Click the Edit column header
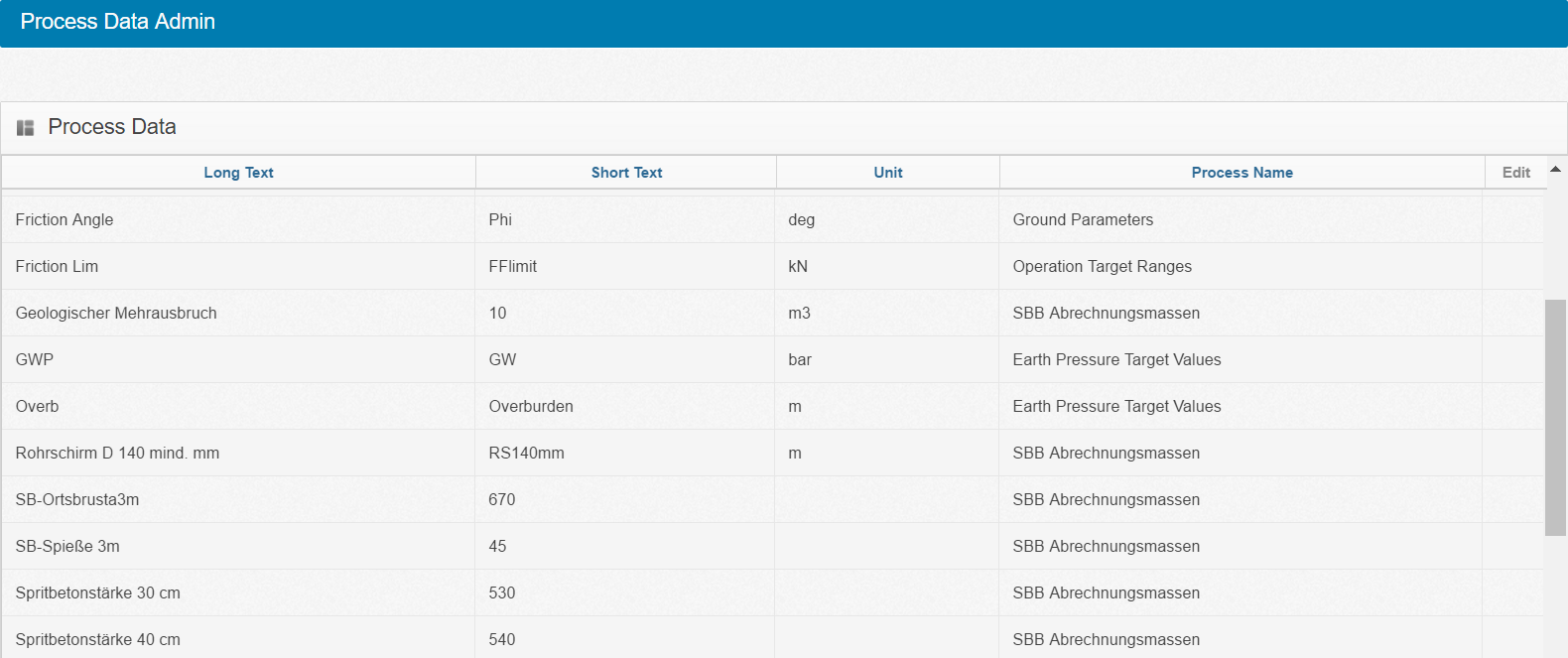This screenshot has height=658, width=1568. pos(1515,173)
